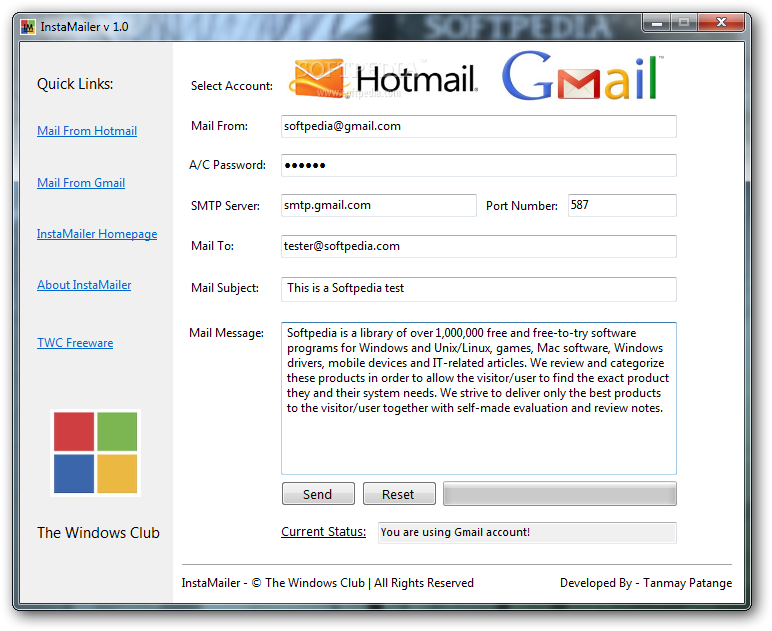Click inside the Mail Message text area
This screenshot has height=631, width=772.
[479, 398]
